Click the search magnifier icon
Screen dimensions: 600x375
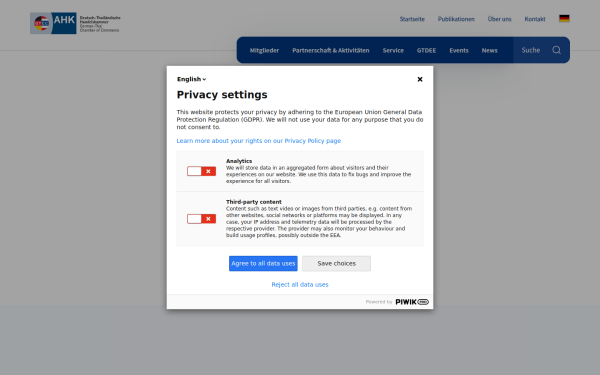click(x=556, y=50)
